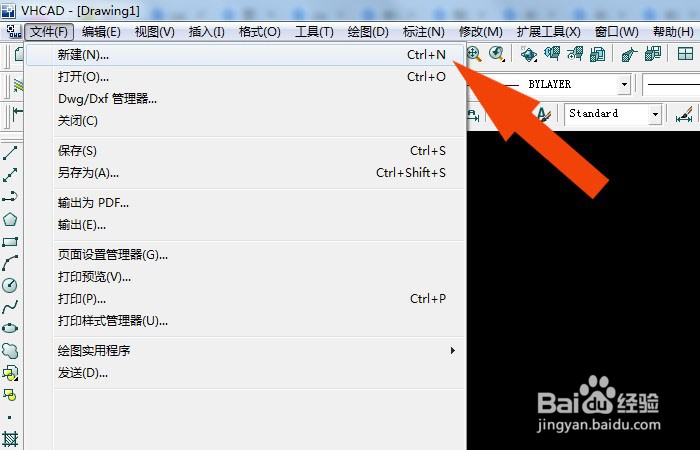Click the dimension style brush icon

click(684, 114)
